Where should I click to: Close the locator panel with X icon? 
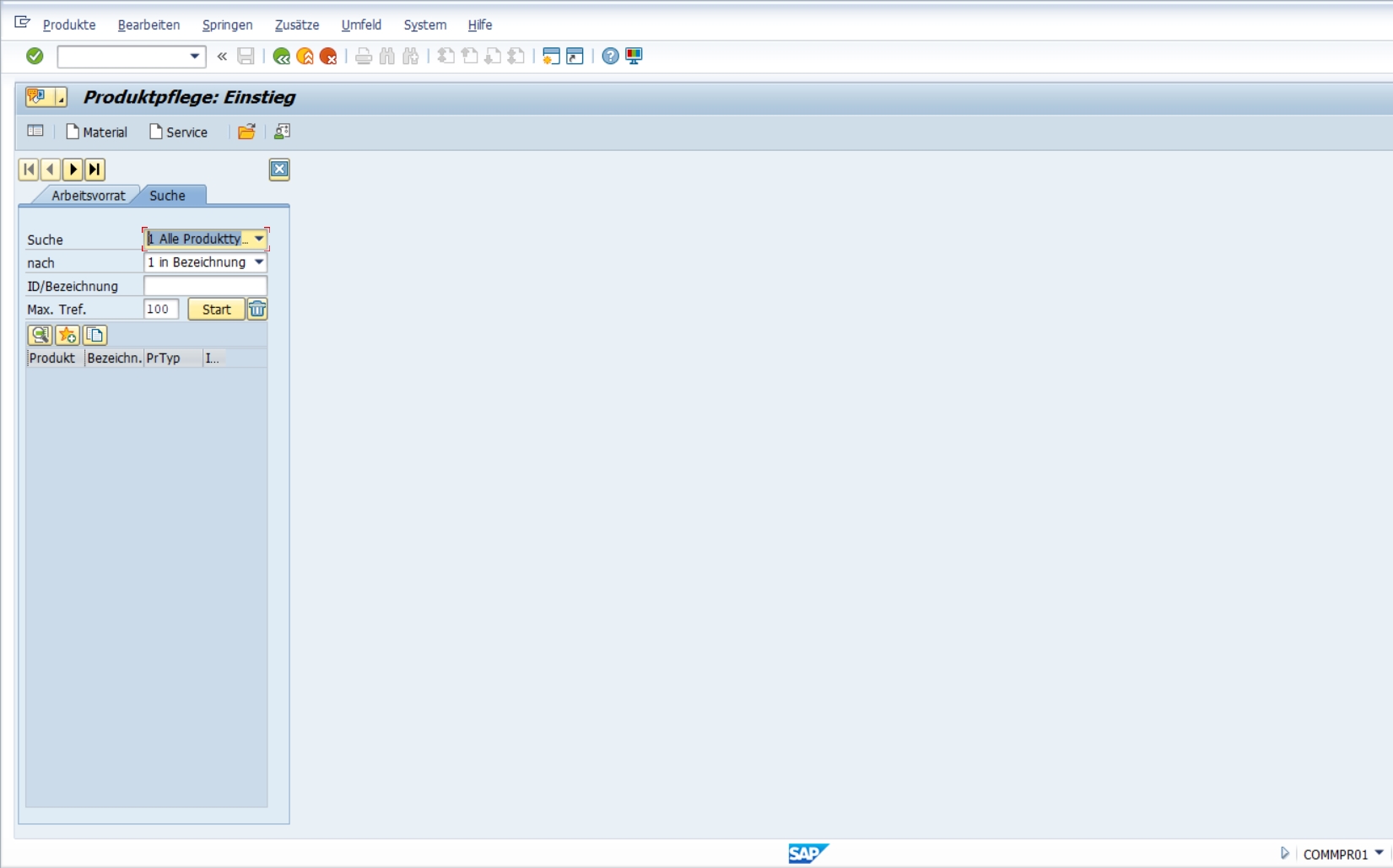[279, 170]
